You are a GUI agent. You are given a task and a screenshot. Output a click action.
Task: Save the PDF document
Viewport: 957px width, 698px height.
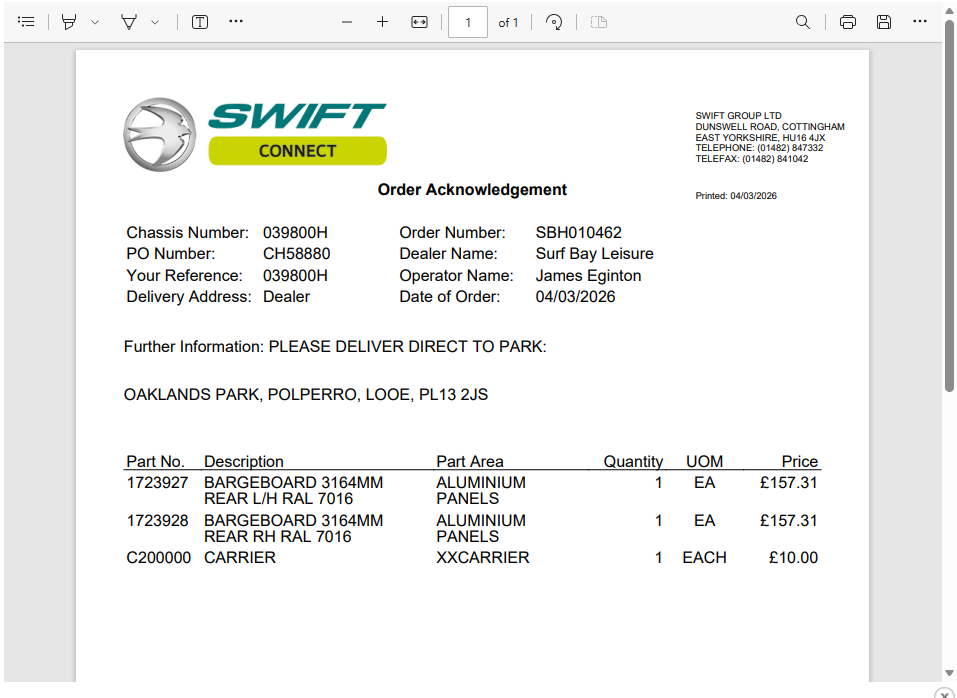click(883, 22)
